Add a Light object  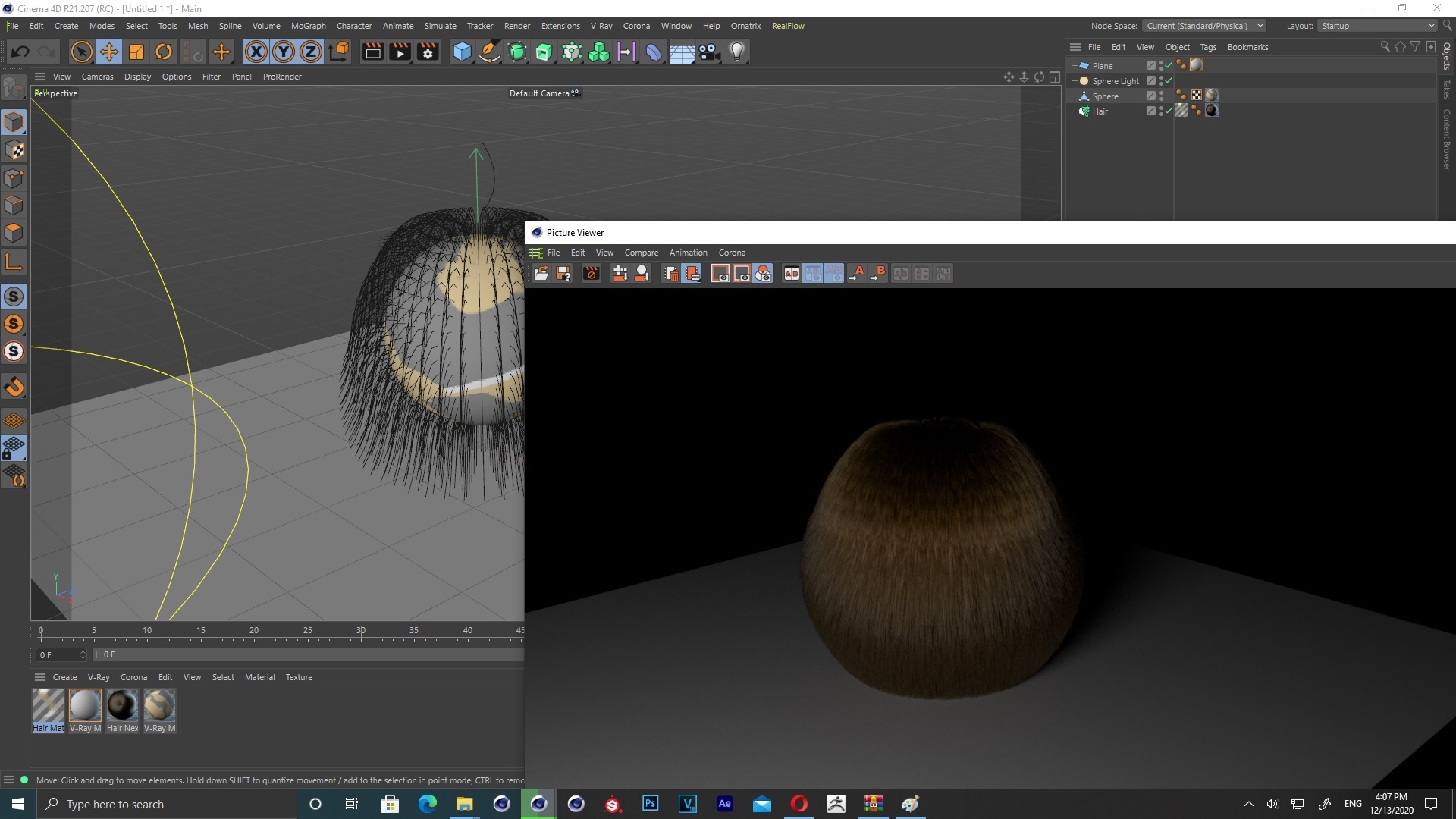737,52
